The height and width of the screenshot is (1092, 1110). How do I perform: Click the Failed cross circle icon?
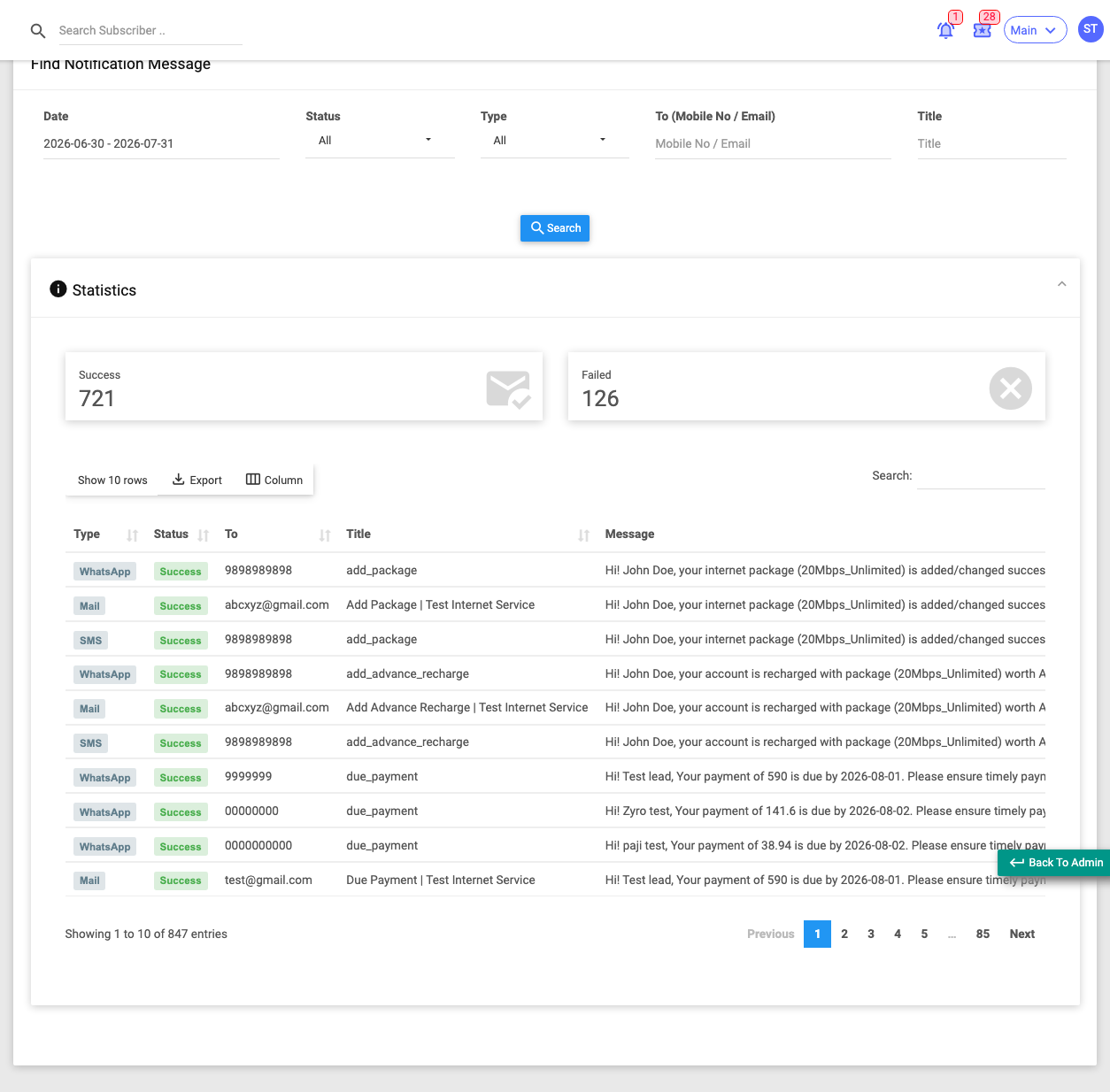tap(1010, 388)
